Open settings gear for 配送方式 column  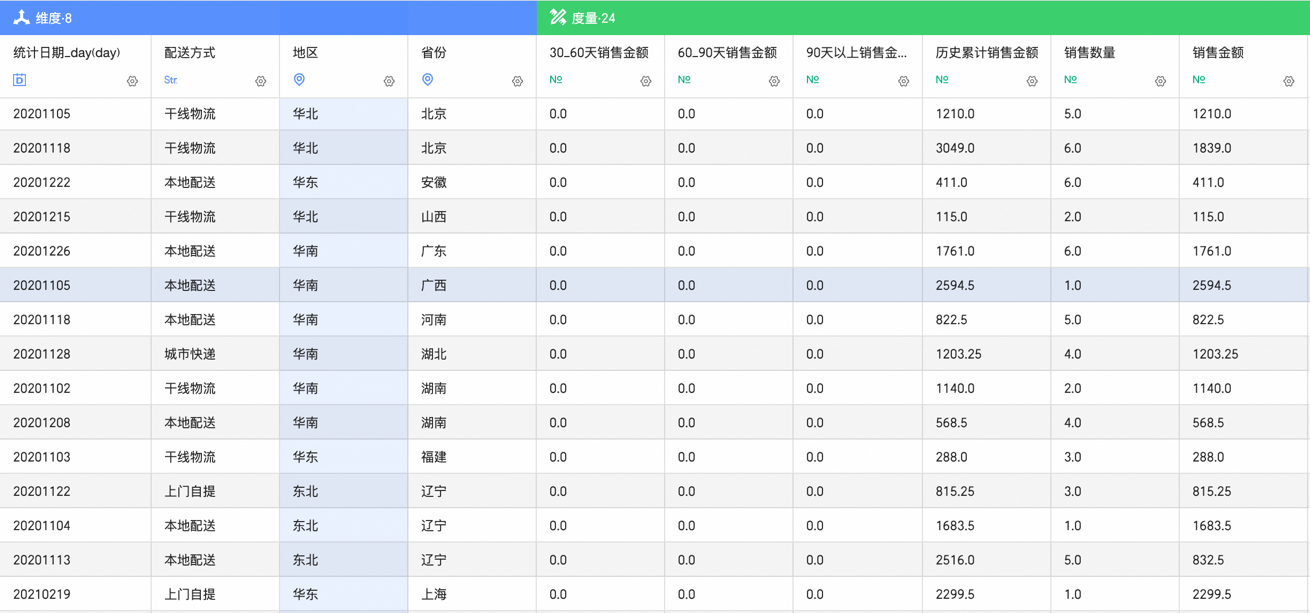tap(260, 81)
